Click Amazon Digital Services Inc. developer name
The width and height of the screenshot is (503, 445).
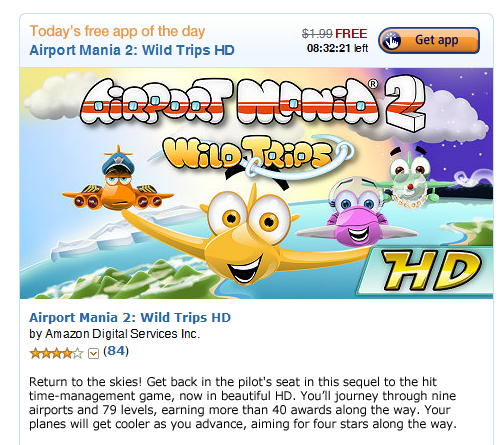tap(123, 334)
